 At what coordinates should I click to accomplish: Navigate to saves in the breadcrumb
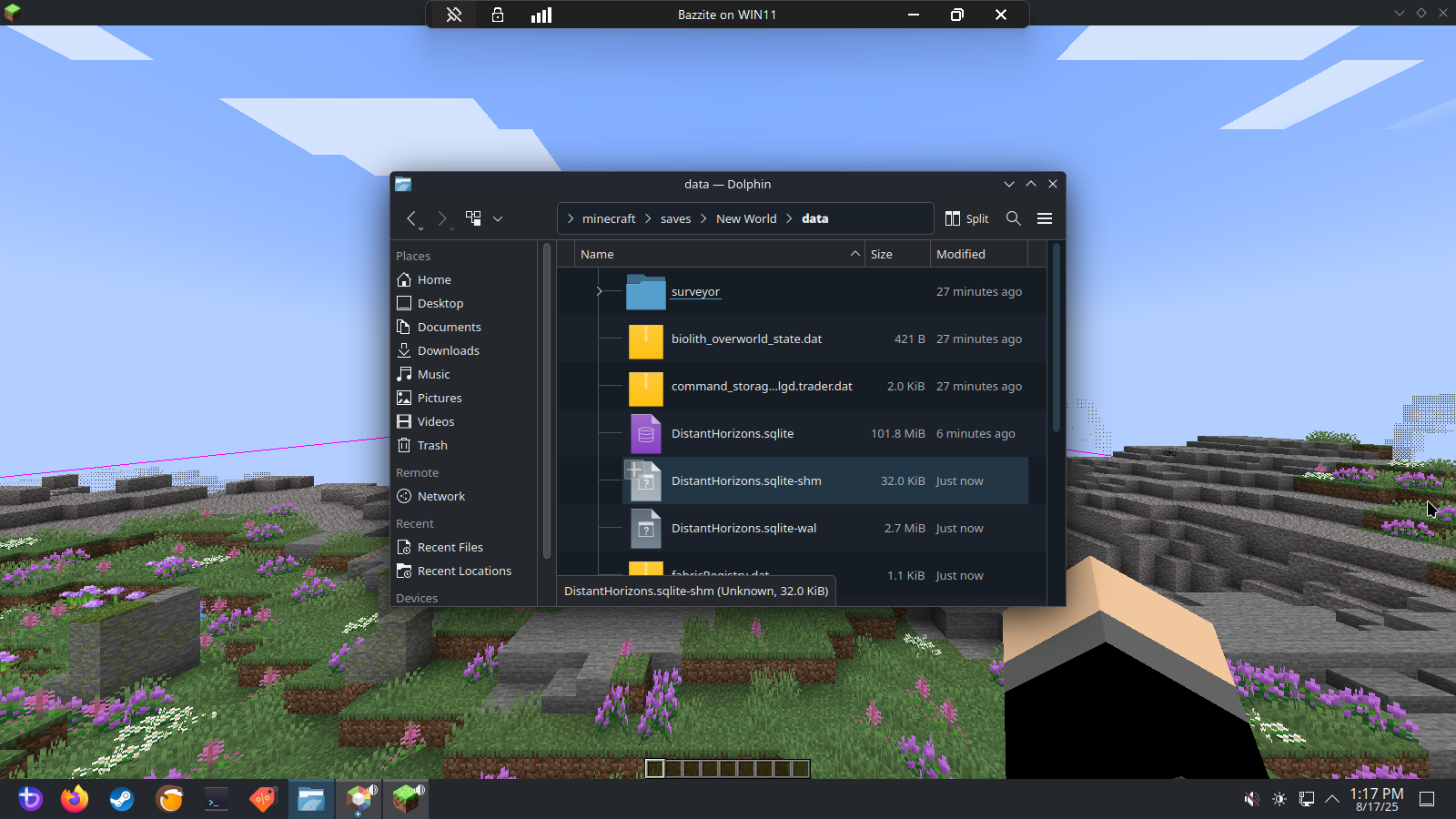click(x=675, y=218)
